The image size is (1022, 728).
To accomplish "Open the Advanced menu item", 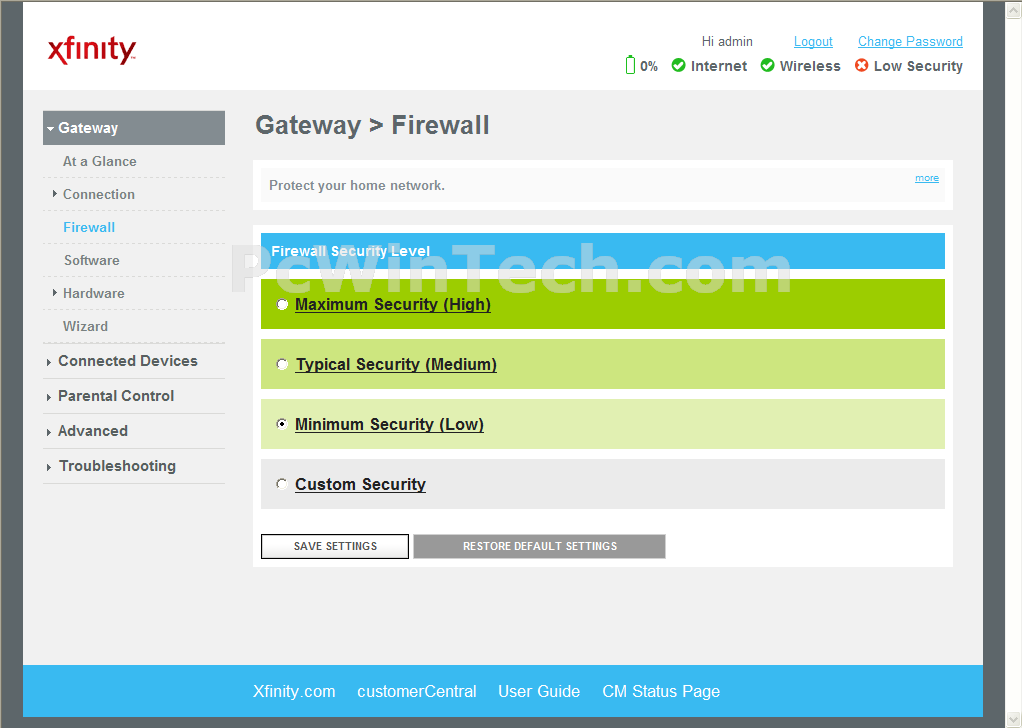I will click(93, 431).
